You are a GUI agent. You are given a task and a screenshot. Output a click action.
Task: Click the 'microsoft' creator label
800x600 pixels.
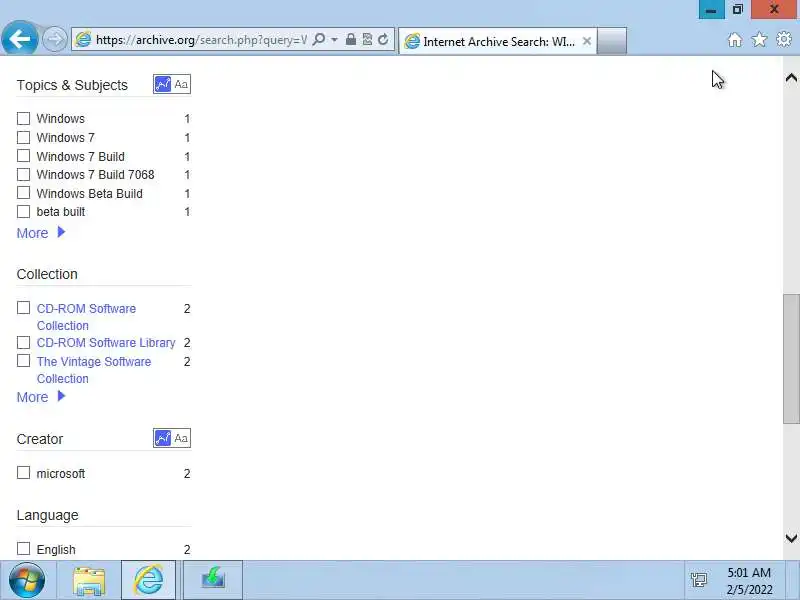tap(61, 474)
